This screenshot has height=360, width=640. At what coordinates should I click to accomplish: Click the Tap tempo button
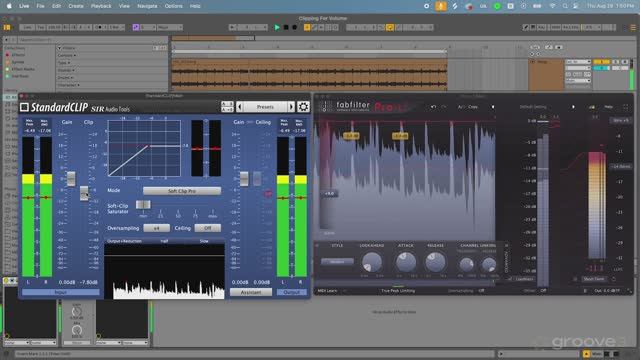coord(41,27)
